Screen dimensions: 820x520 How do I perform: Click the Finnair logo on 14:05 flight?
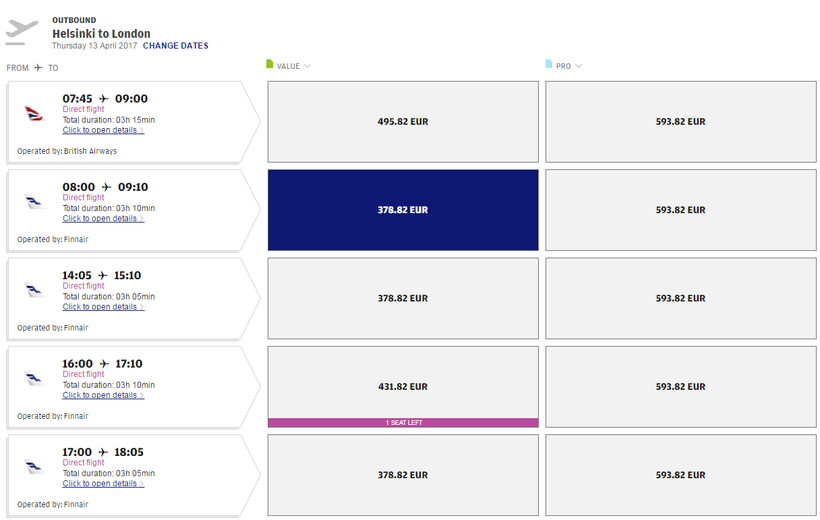pos(35,290)
